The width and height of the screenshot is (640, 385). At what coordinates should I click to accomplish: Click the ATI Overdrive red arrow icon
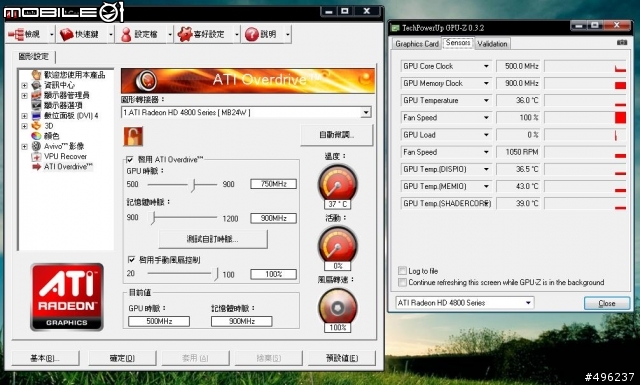click(x=37, y=167)
